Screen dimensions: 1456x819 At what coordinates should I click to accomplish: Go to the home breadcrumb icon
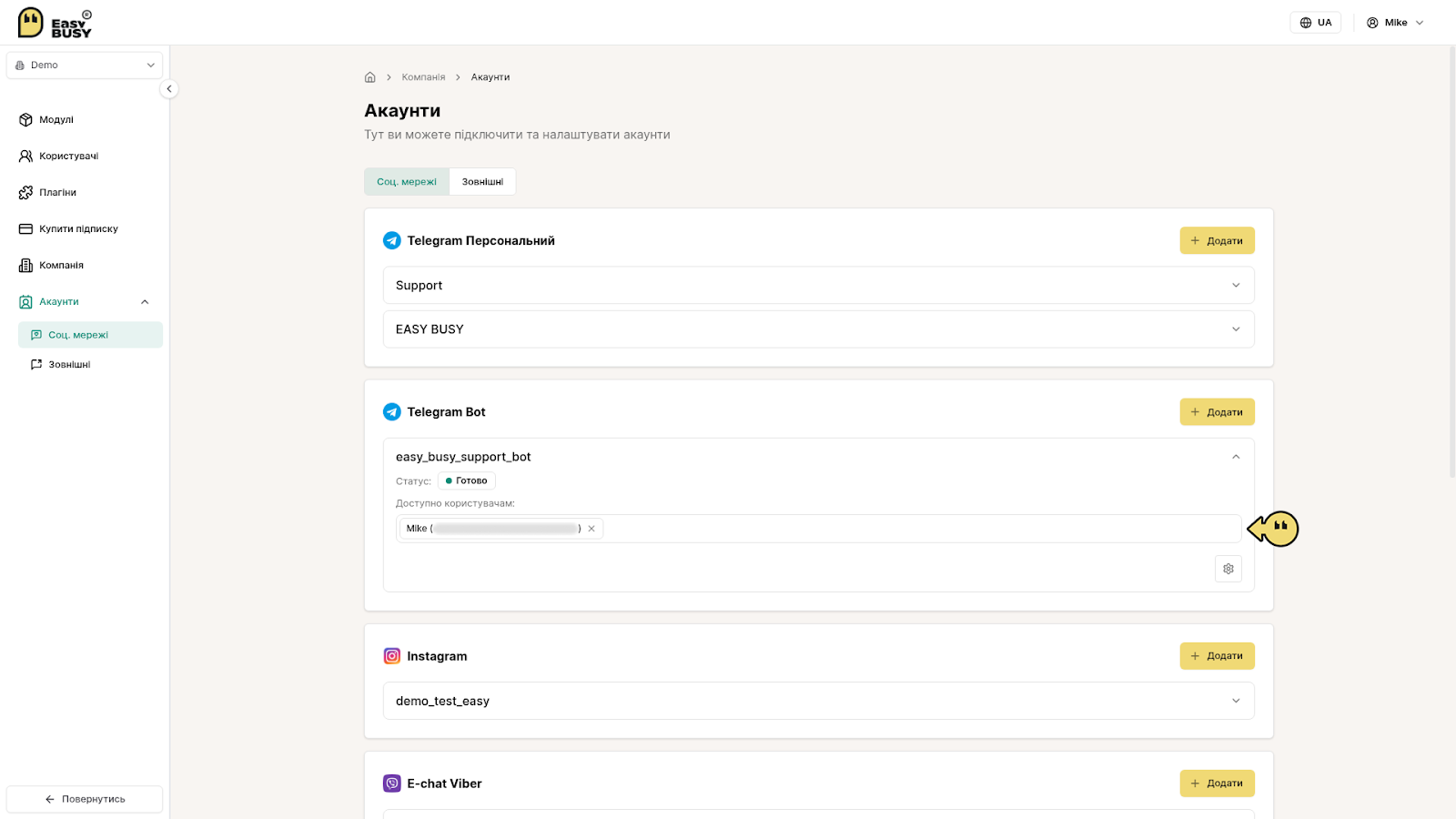(370, 77)
